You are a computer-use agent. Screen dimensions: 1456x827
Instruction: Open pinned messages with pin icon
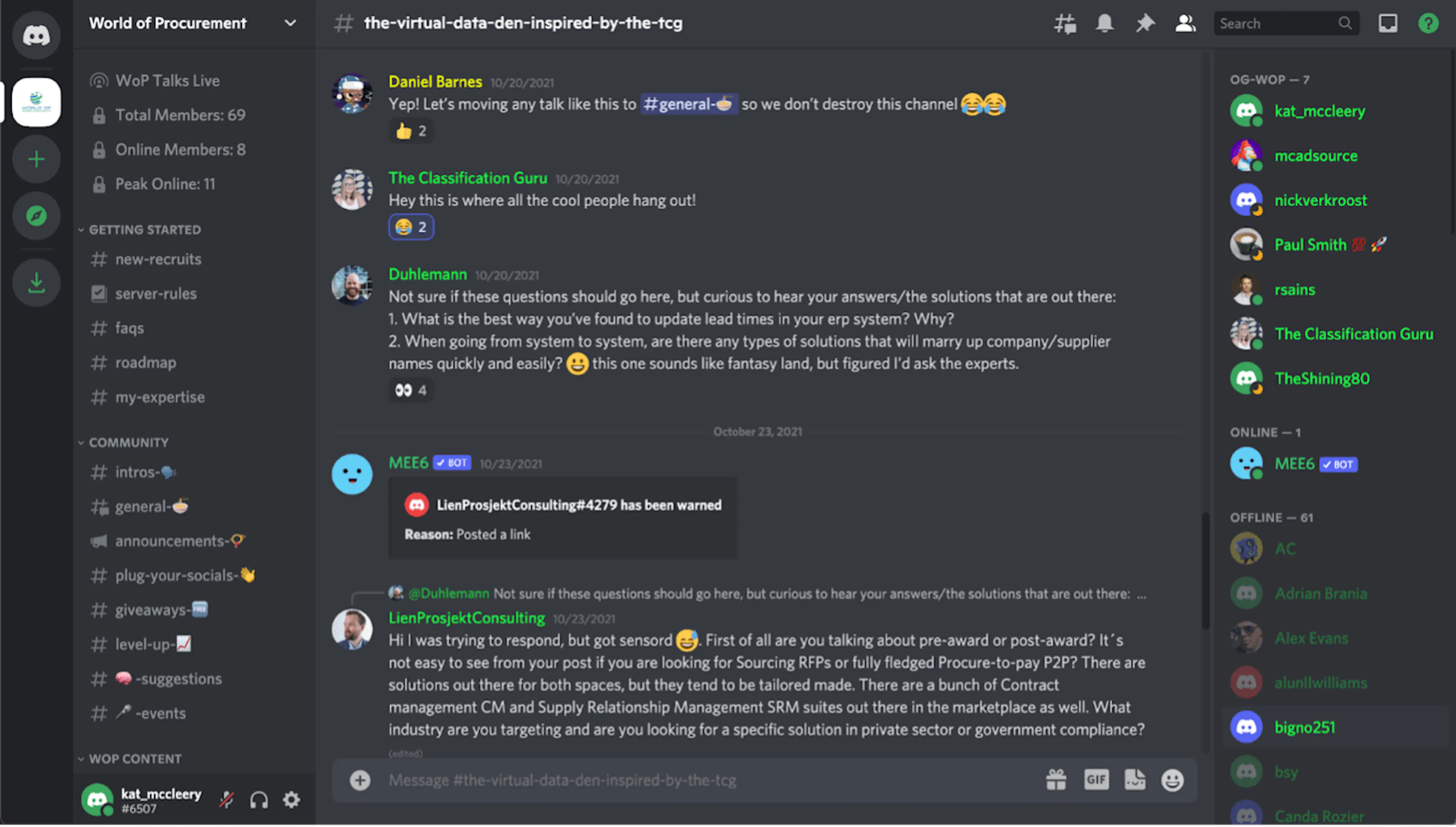coord(1145,23)
